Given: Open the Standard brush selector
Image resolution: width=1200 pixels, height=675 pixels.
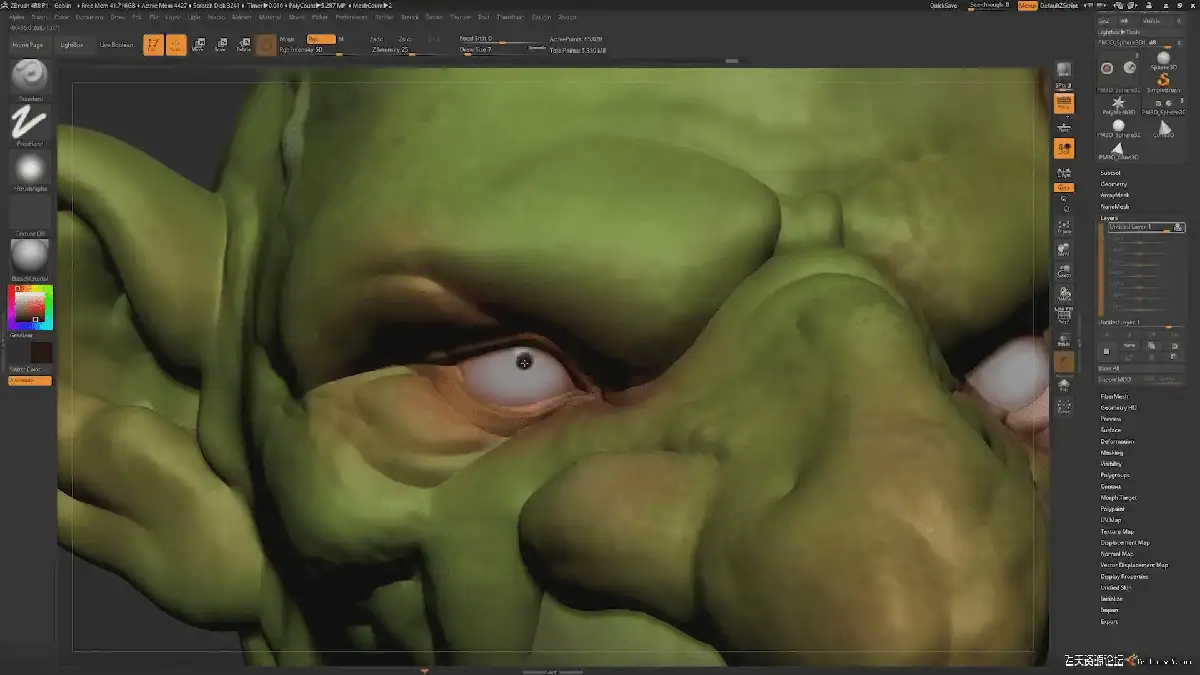Looking at the screenshot, I should tap(30, 77).
